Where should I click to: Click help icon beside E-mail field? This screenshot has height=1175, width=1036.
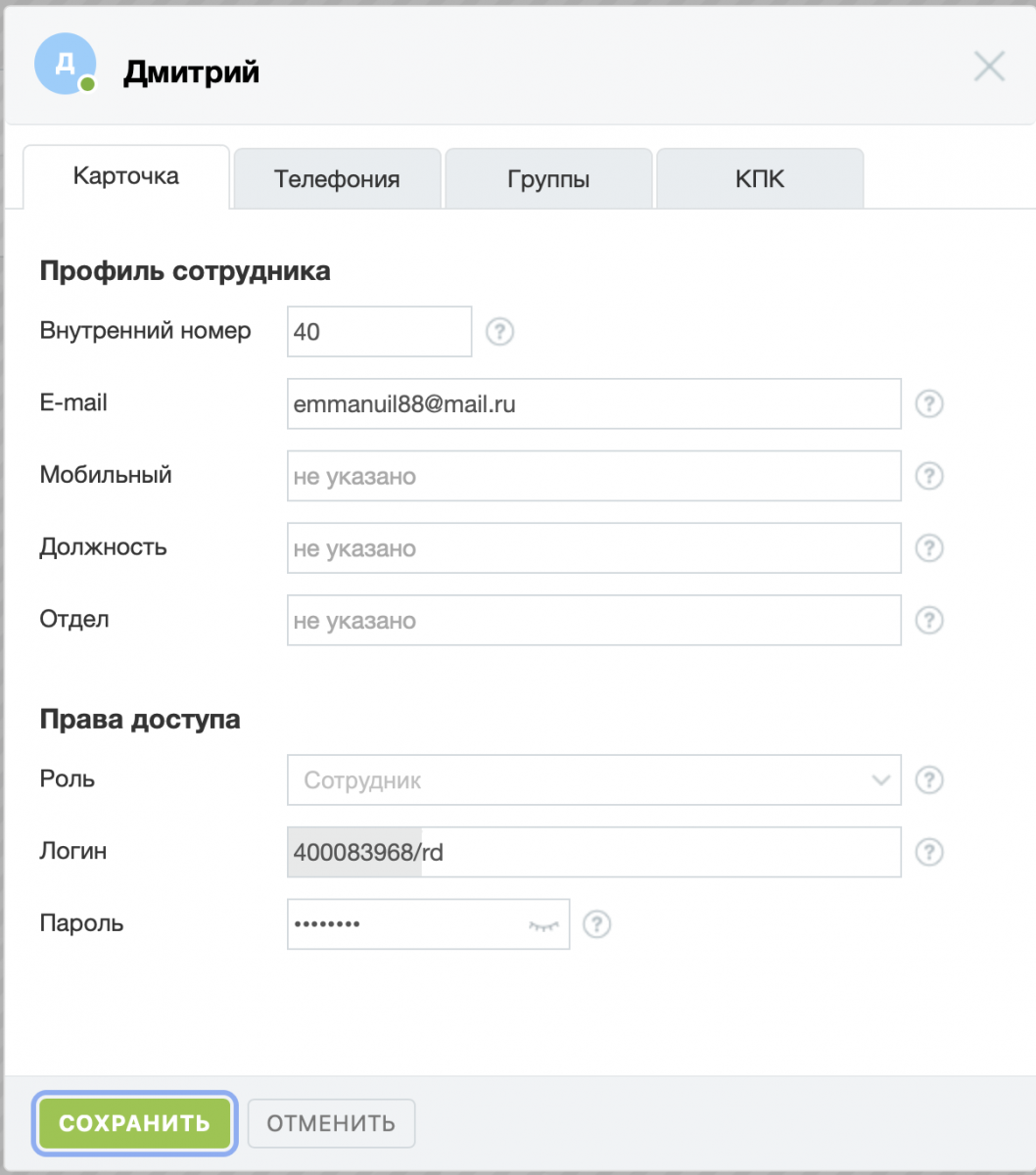pyautogui.click(x=928, y=403)
